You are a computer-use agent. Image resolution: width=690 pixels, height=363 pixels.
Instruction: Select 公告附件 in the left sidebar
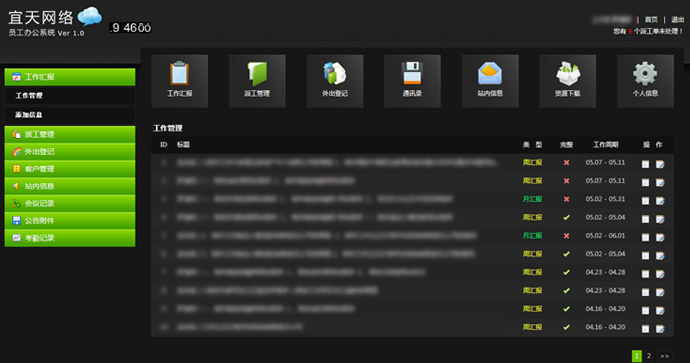point(70,220)
